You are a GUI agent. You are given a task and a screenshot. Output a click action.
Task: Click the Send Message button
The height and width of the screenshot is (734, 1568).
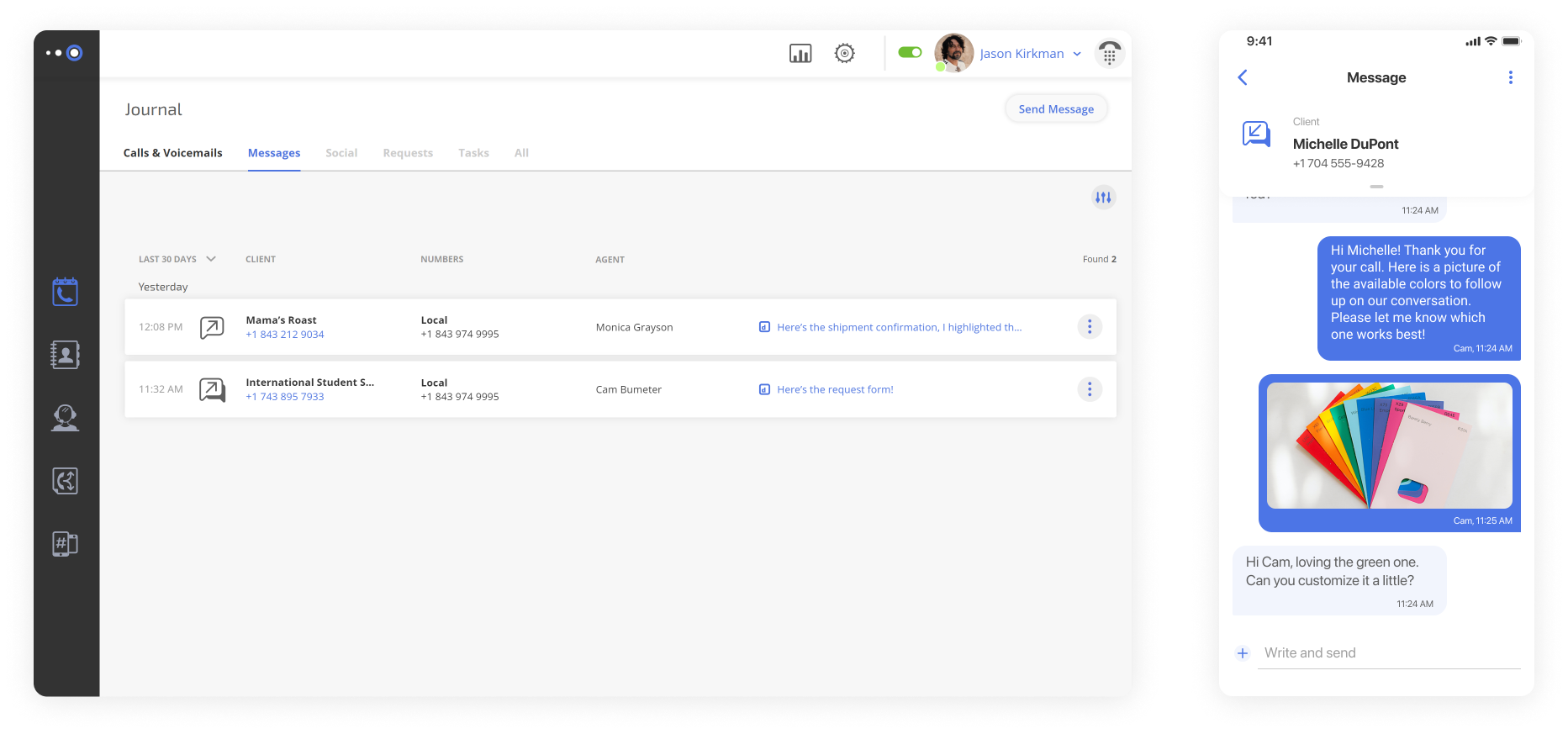click(1056, 109)
